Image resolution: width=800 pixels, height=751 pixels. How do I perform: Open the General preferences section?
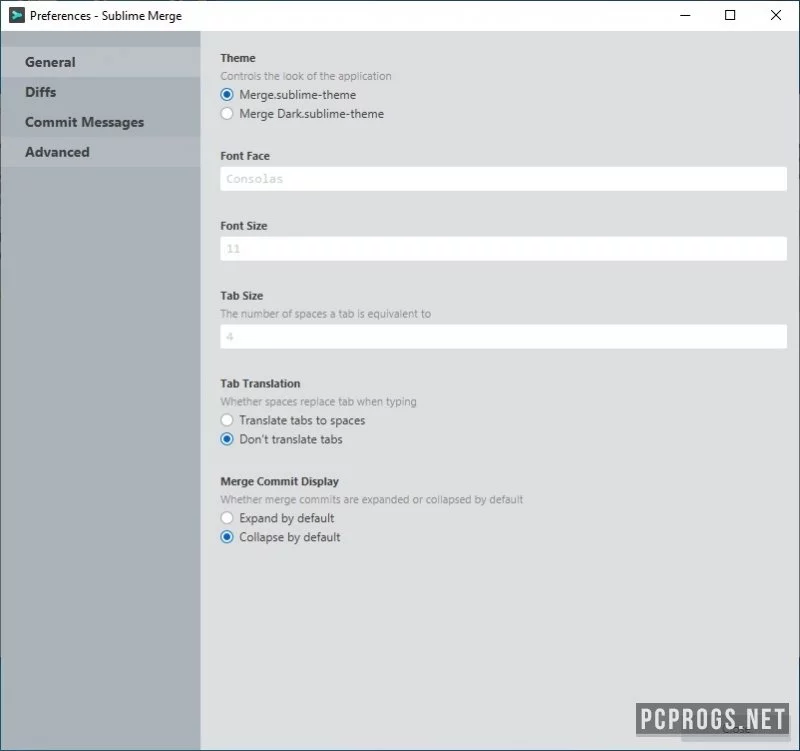(100, 62)
